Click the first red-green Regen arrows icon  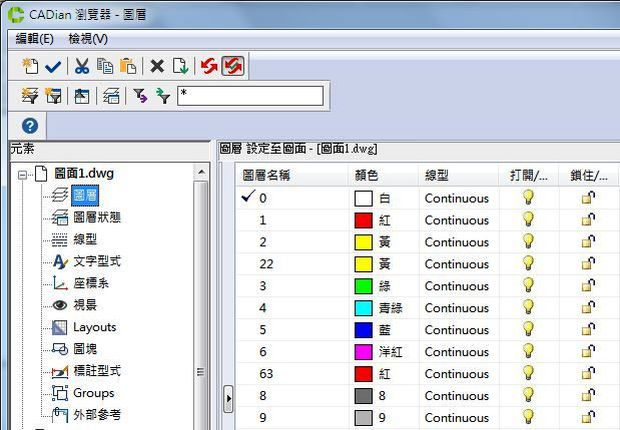[x=209, y=66]
